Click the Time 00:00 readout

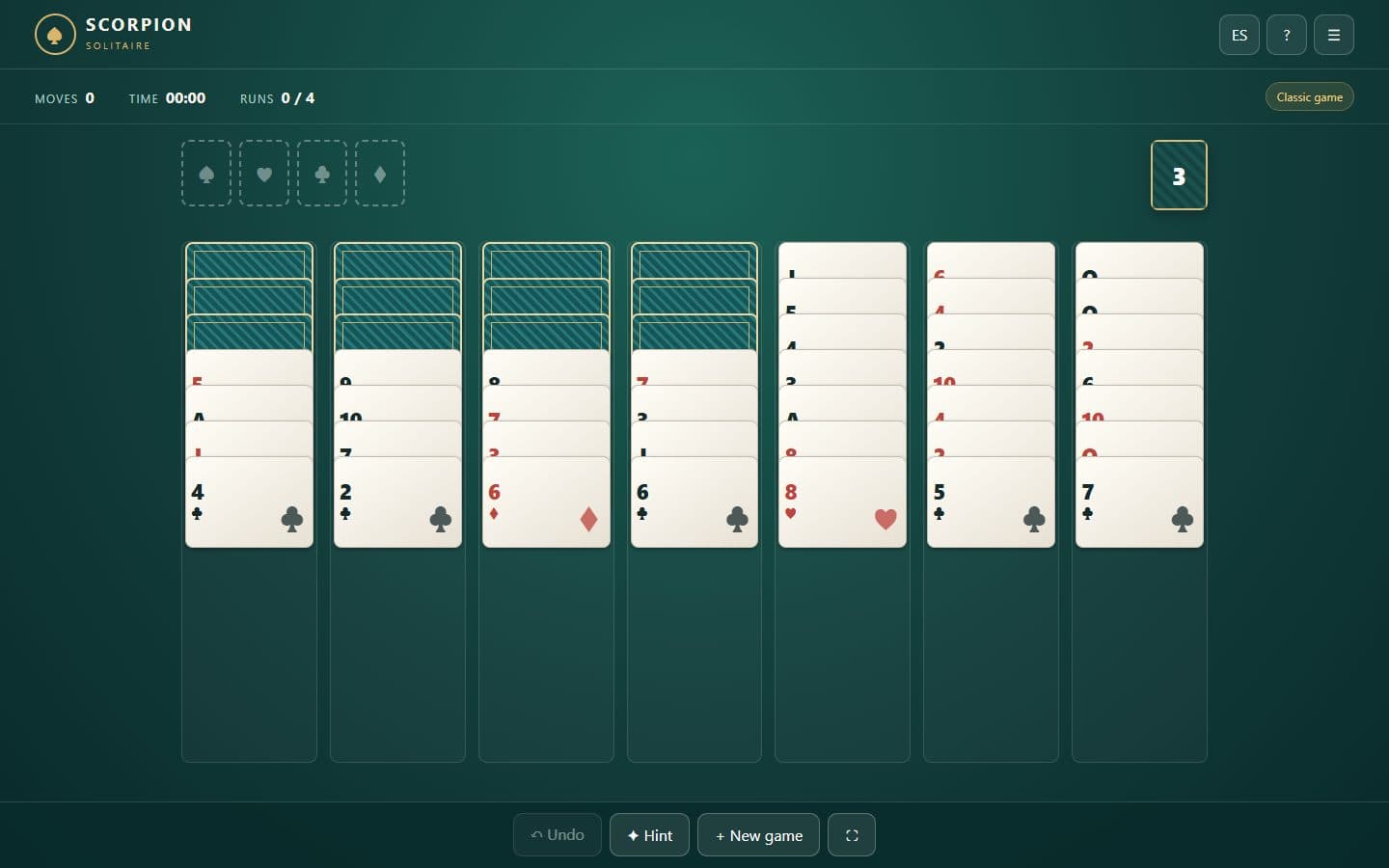167,98
